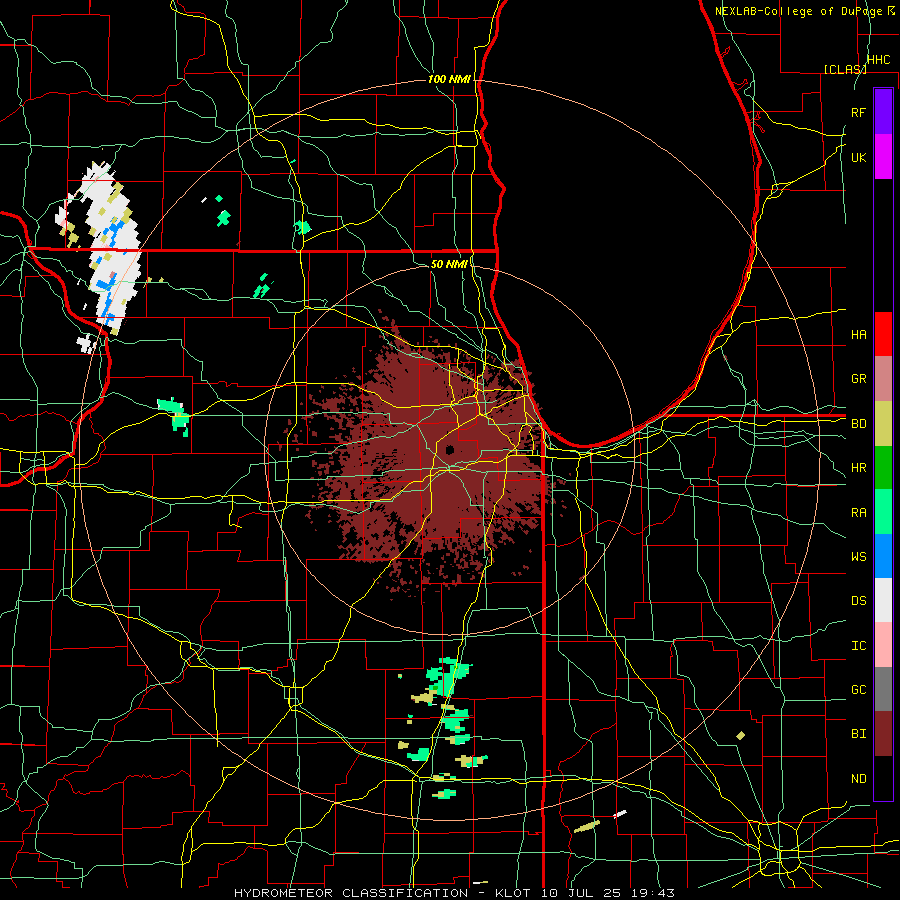The height and width of the screenshot is (900, 900).
Task: Click the UK legend label
Action: pos(858,157)
